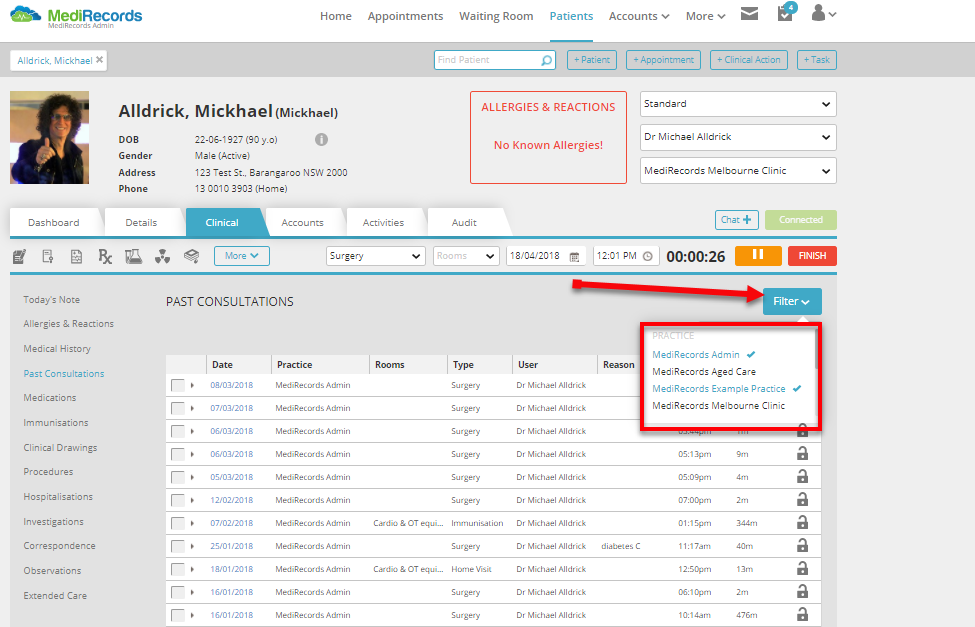Open the stacked documents download icon

click(x=192, y=256)
